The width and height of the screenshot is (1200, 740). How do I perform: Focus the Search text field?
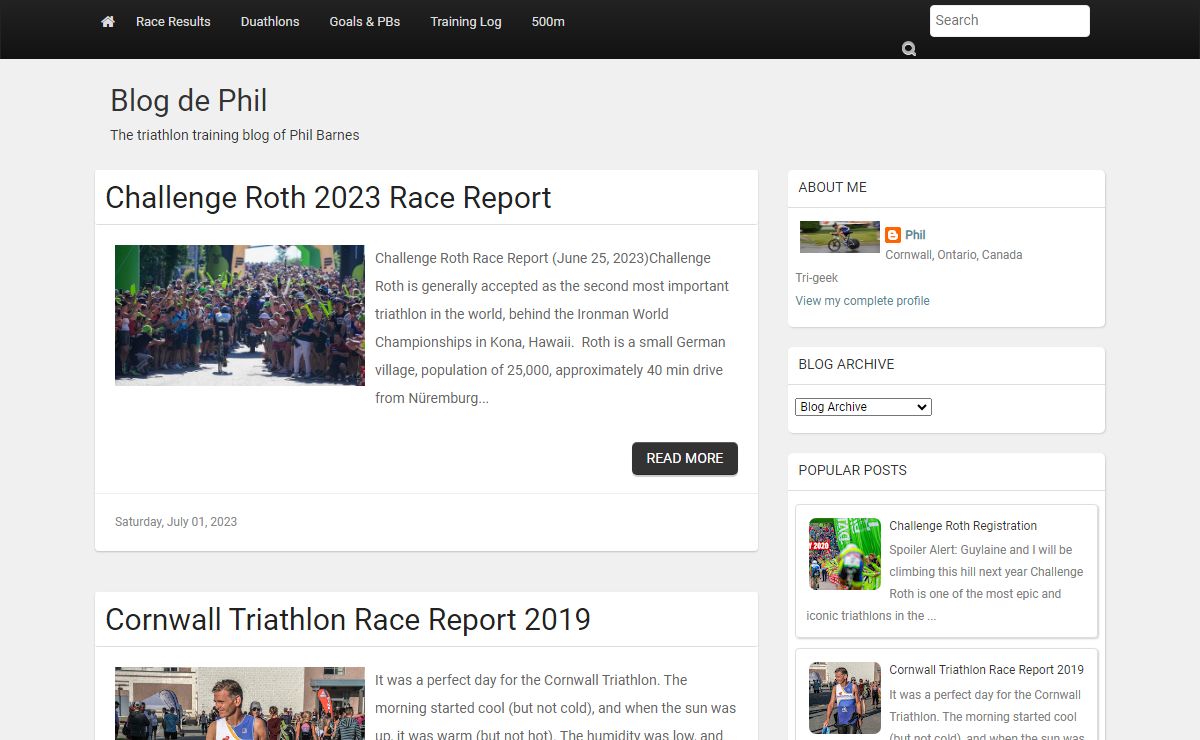(x=1009, y=21)
